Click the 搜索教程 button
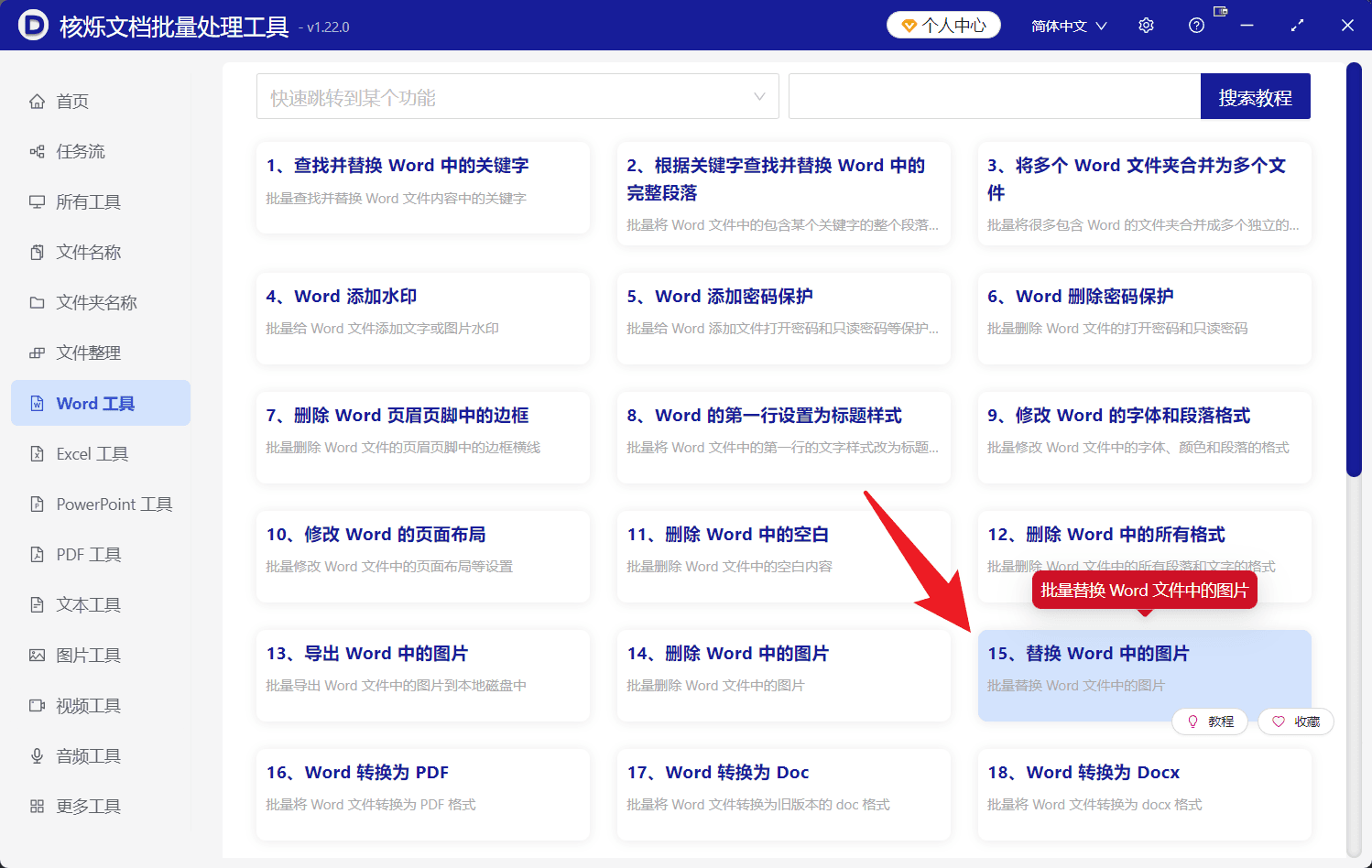 point(1255,96)
